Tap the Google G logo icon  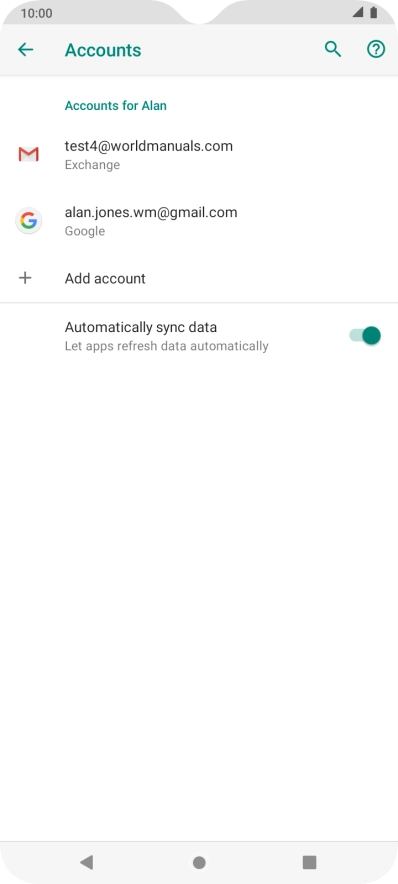tap(28, 220)
